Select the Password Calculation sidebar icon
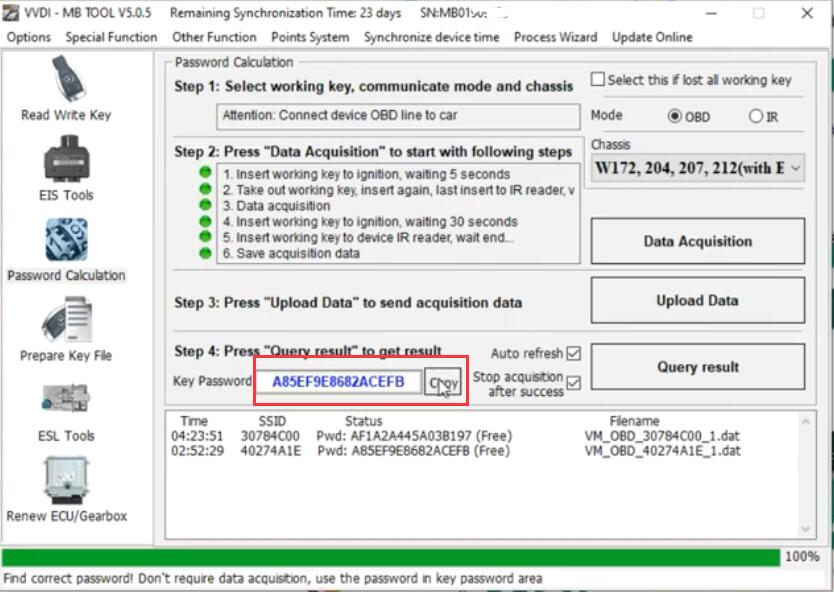 [66, 240]
